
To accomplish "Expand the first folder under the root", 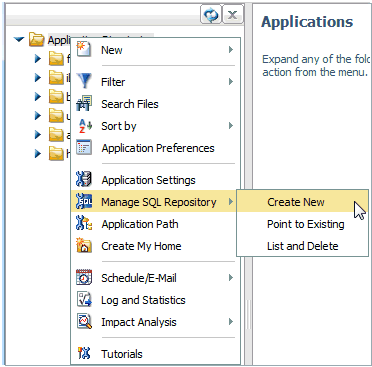I will (x=38, y=59).
